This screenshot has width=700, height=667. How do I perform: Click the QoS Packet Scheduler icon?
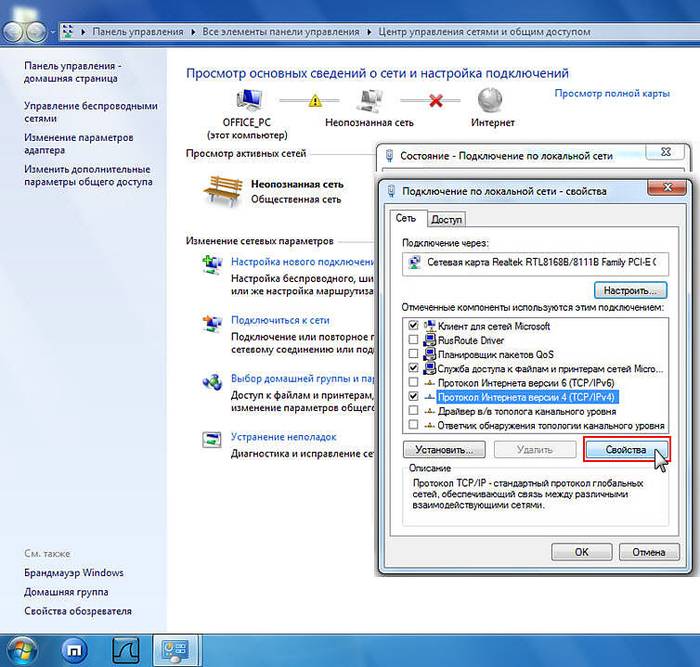pos(429,354)
